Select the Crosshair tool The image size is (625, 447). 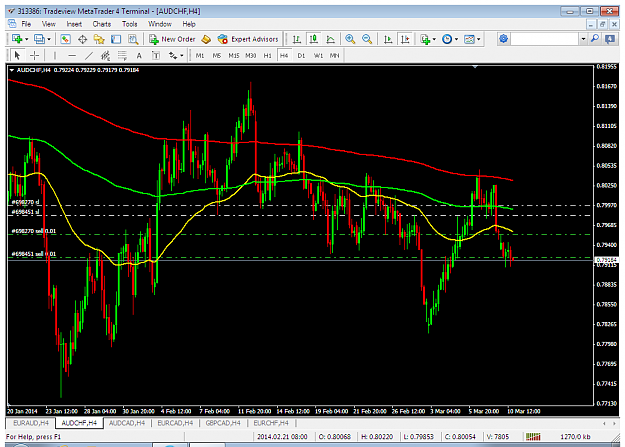34,55
